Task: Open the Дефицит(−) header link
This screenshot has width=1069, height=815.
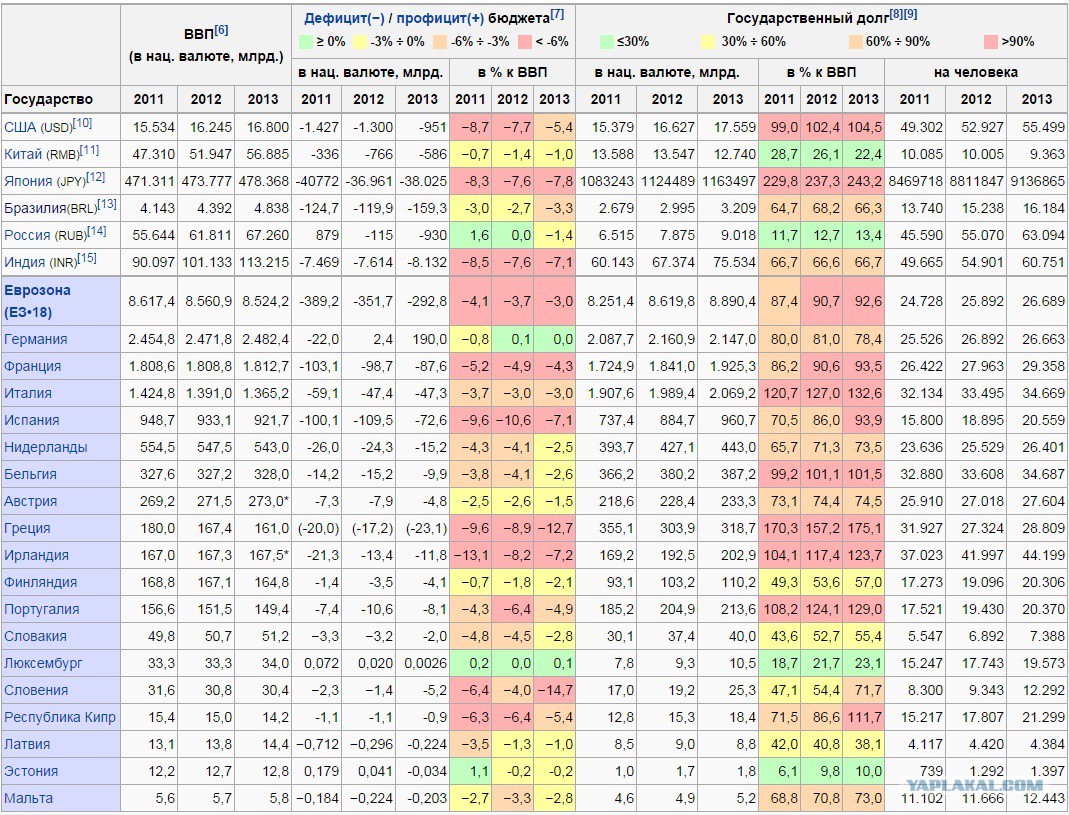Action: point(344,18)
